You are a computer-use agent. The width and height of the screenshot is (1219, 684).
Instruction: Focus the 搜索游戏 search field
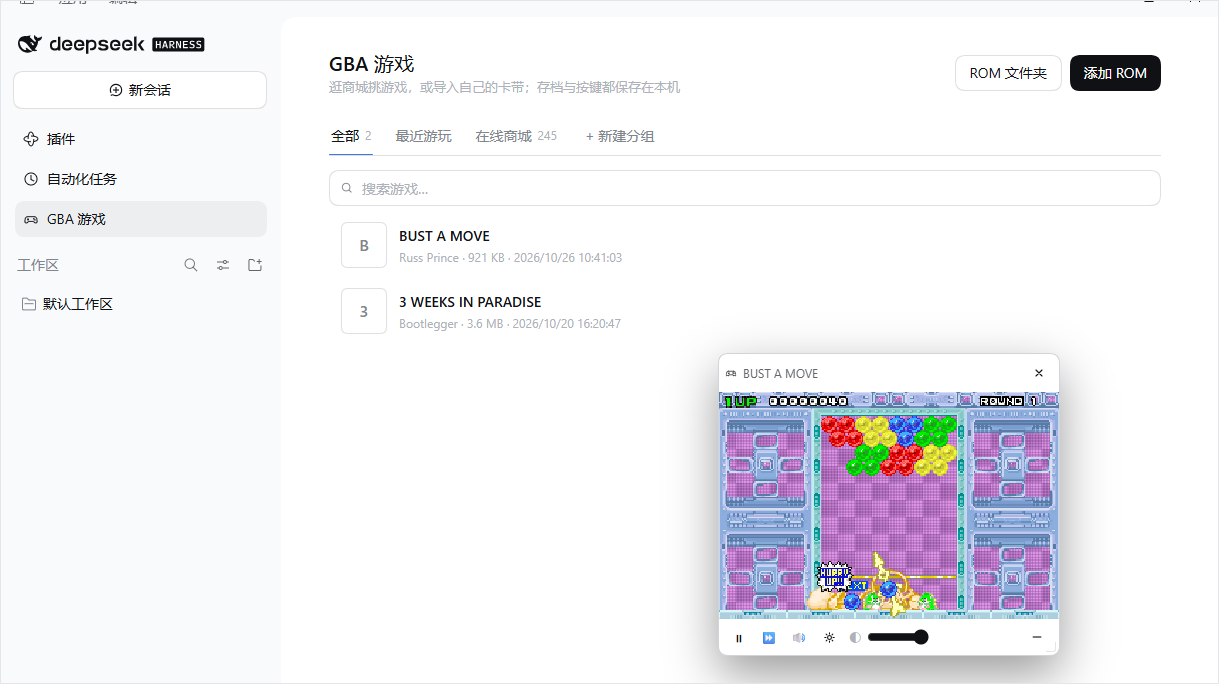tap(745, 188)
